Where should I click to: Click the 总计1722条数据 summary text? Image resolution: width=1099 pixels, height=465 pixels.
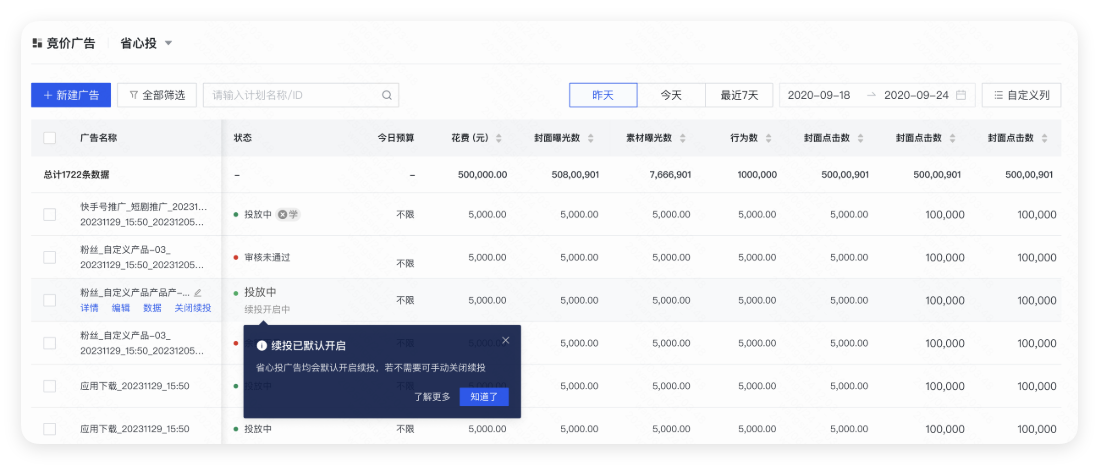76,175
